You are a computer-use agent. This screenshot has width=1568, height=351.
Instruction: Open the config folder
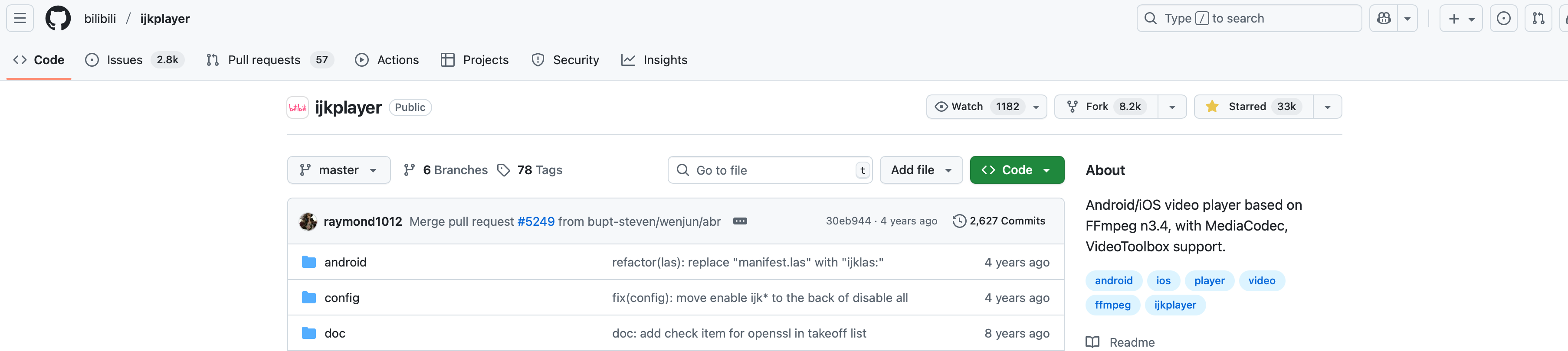coord(341,297)
